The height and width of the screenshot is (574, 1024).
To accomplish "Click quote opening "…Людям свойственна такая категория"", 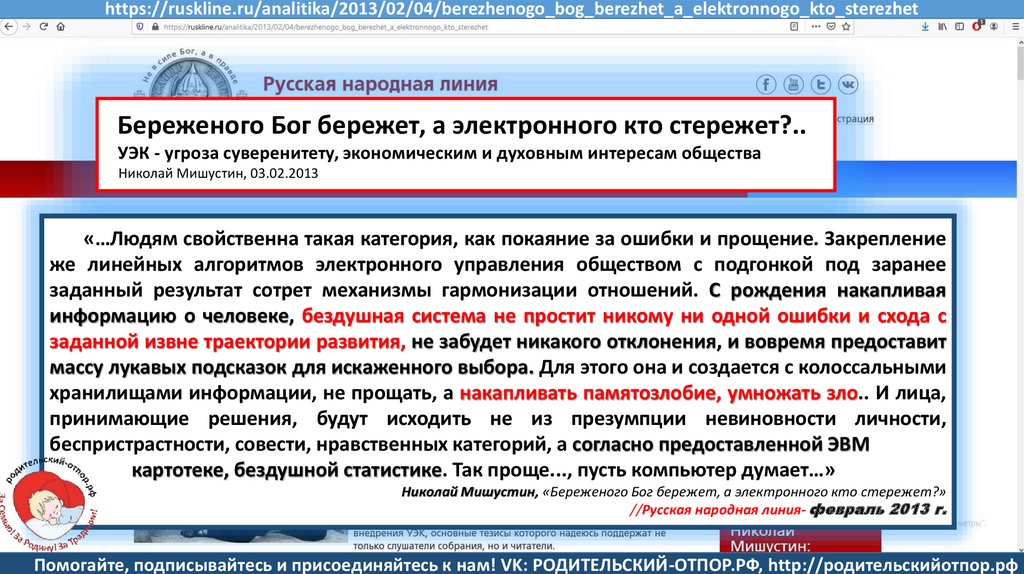I will pos(268,239).
